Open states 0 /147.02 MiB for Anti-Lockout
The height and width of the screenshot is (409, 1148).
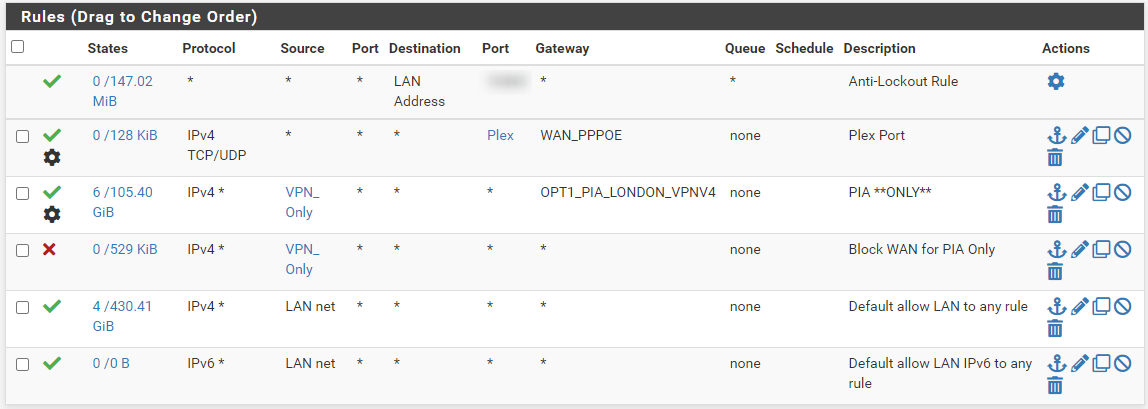pos(122,91)
